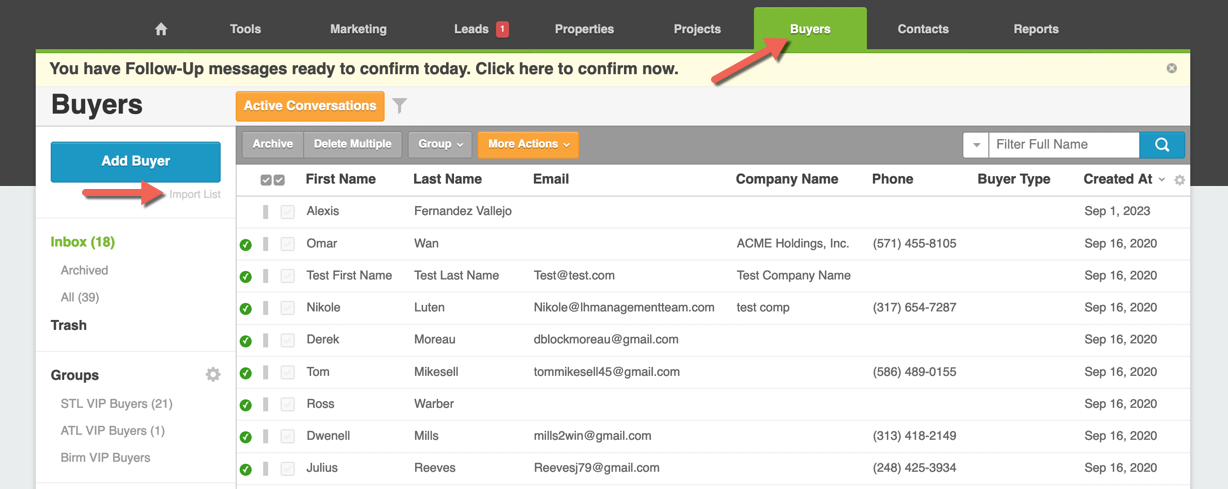Open the column settings gear icon

[1179, 180]
